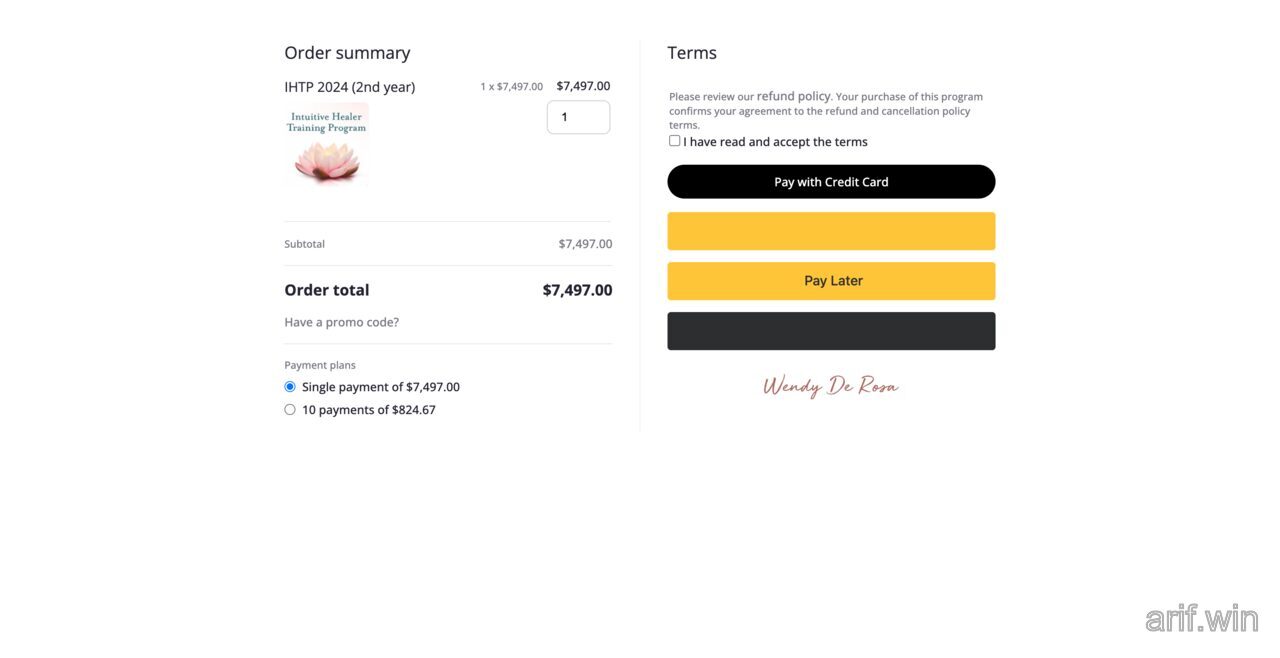The height and width of the screenshot is (658, 1280).
Task: Click the Subtotal amount of $7,497.00
Action: (x=585, y=243)
